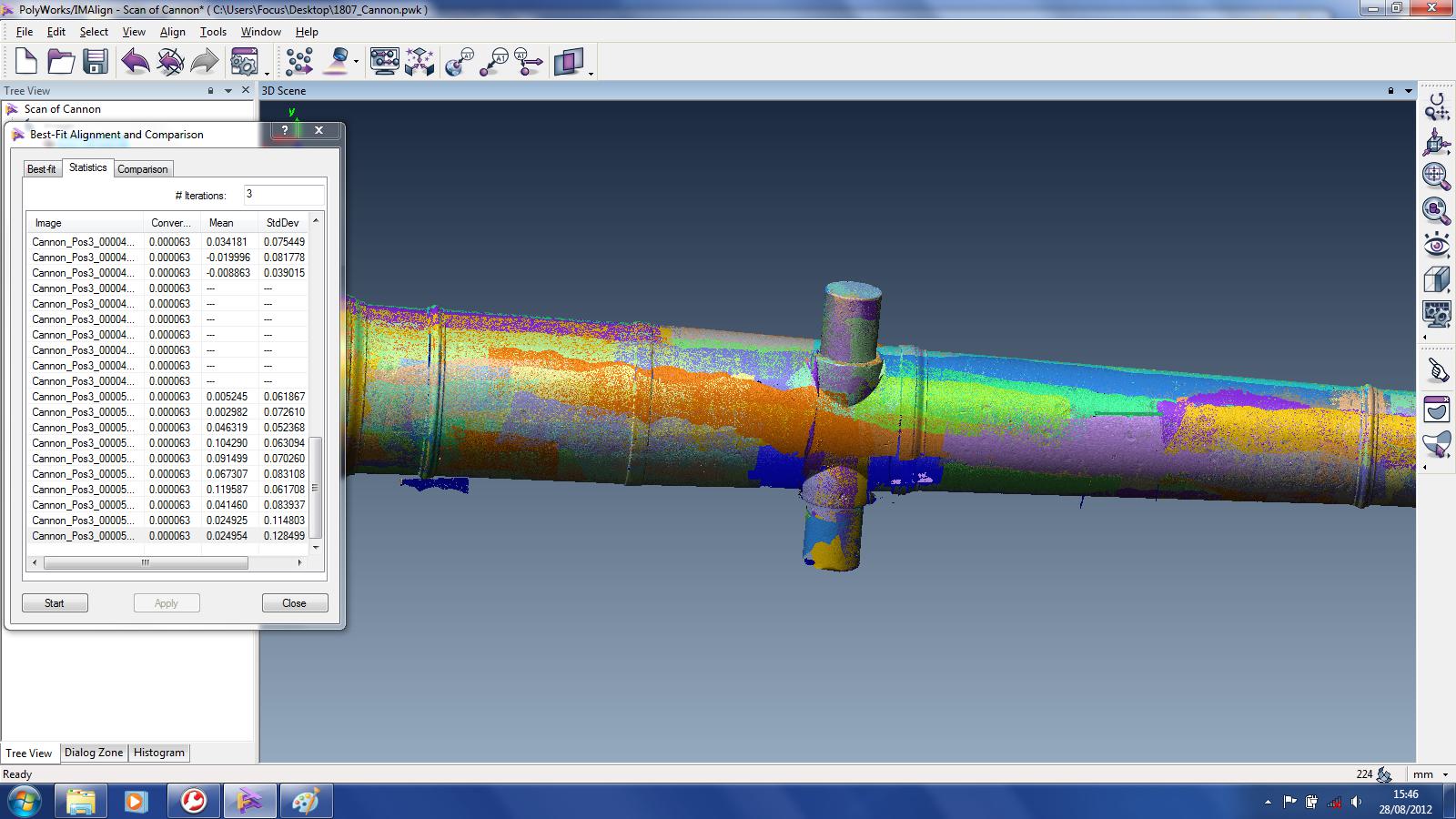This screenshot has width=1456, height=819.
Task: Open the options icon dropdown arrow
Action: 267,73
